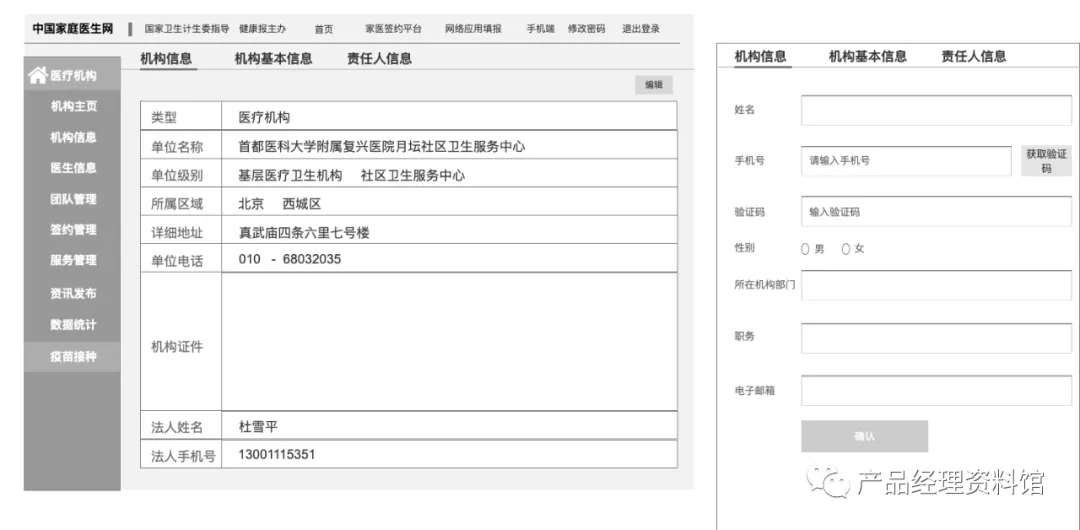This screenshot has width=1080, height=530.
Task: Open 网络应用填报 link
Action: tap(473, 29)
